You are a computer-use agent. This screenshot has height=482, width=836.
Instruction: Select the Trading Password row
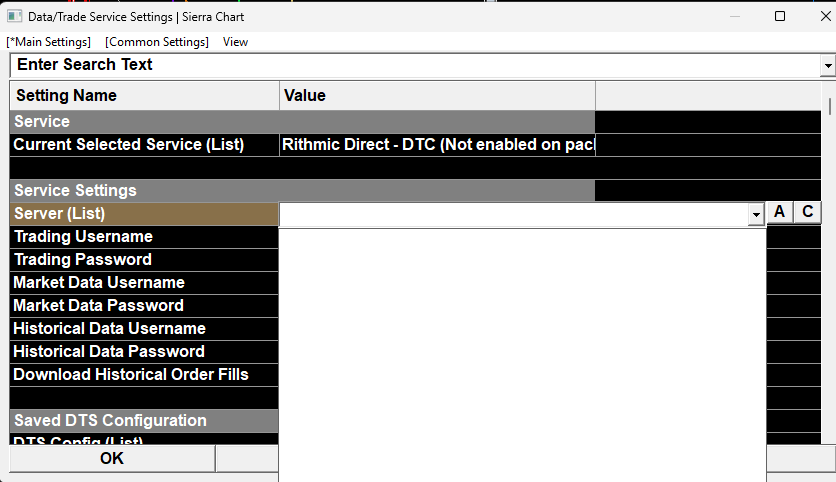pyautogui.click(x=144, y=260)
